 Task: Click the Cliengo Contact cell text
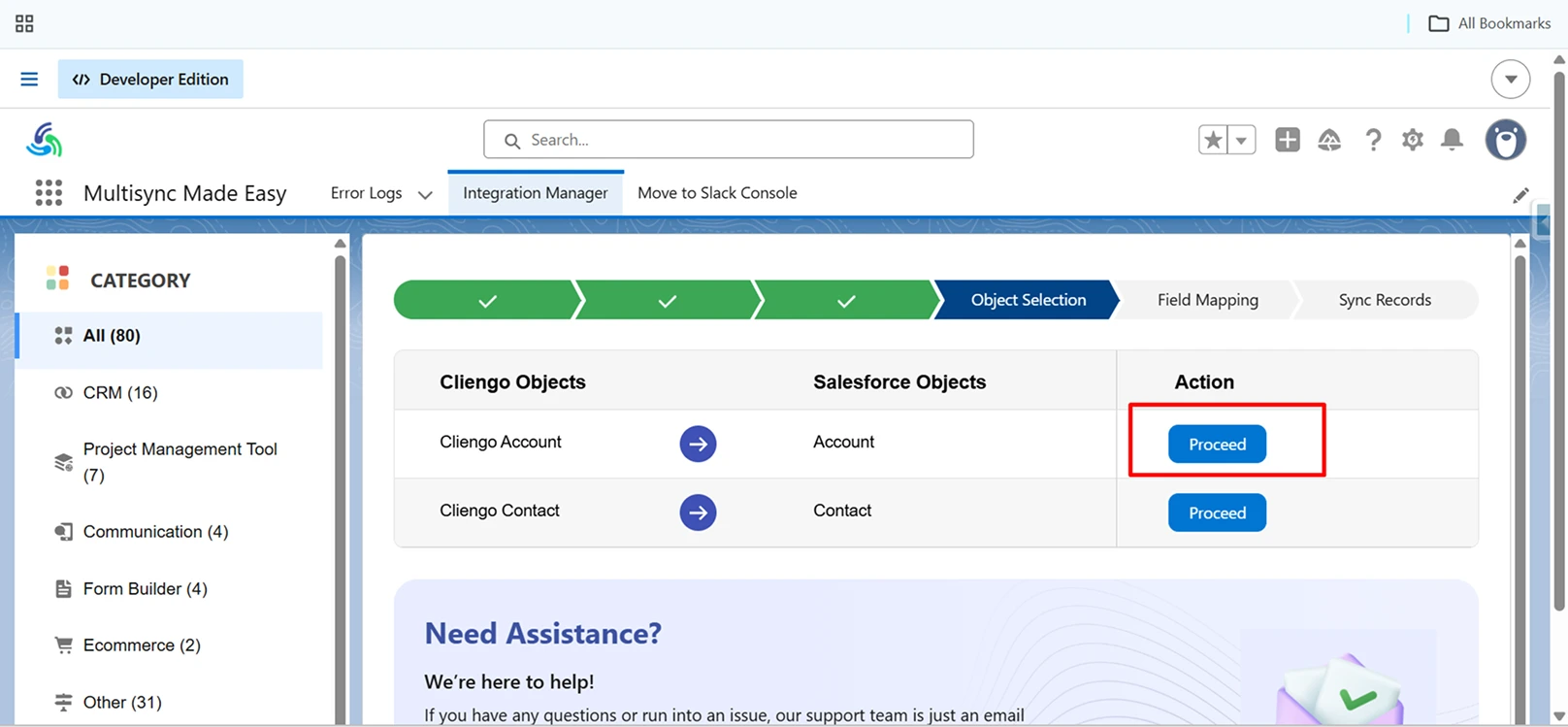tap(500, 511)
